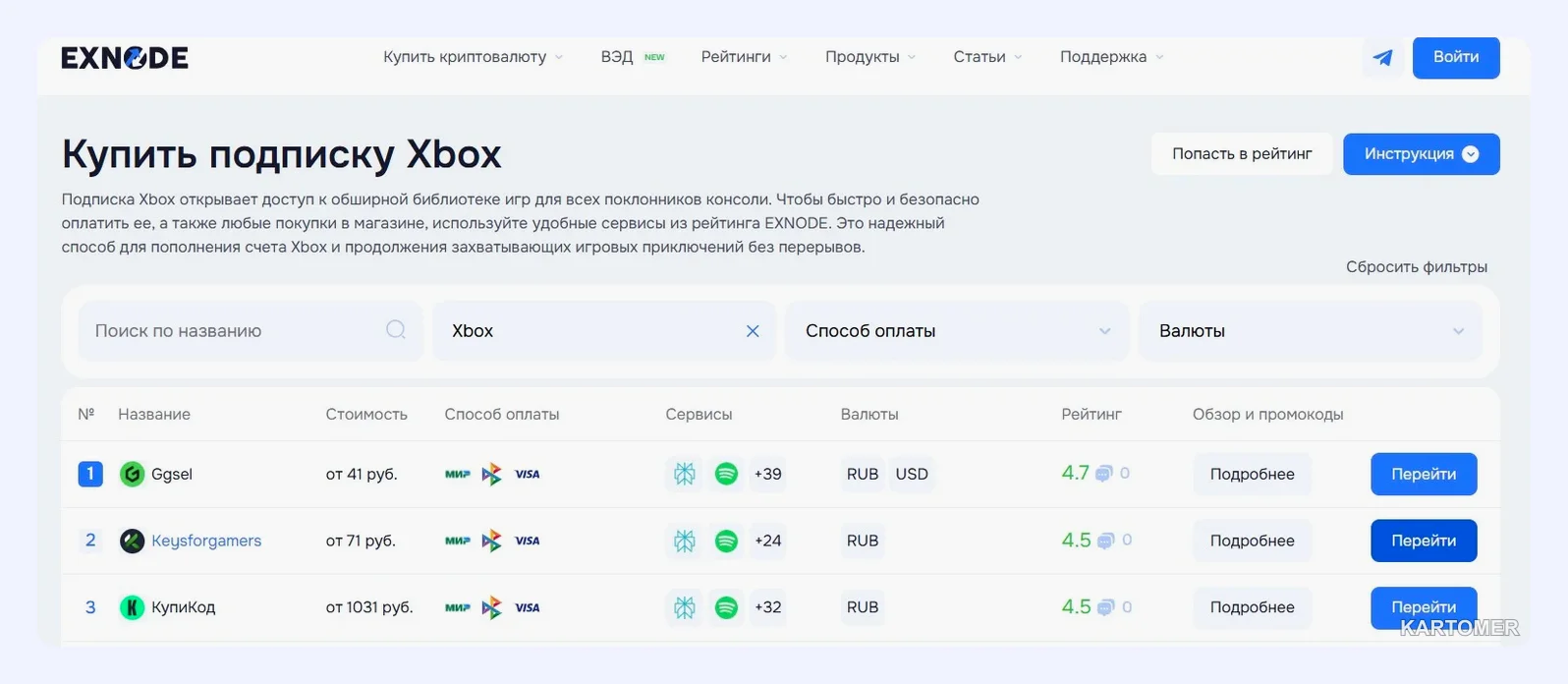
Task: Focus the Поиск по названию search field
Action: [251, 331]
